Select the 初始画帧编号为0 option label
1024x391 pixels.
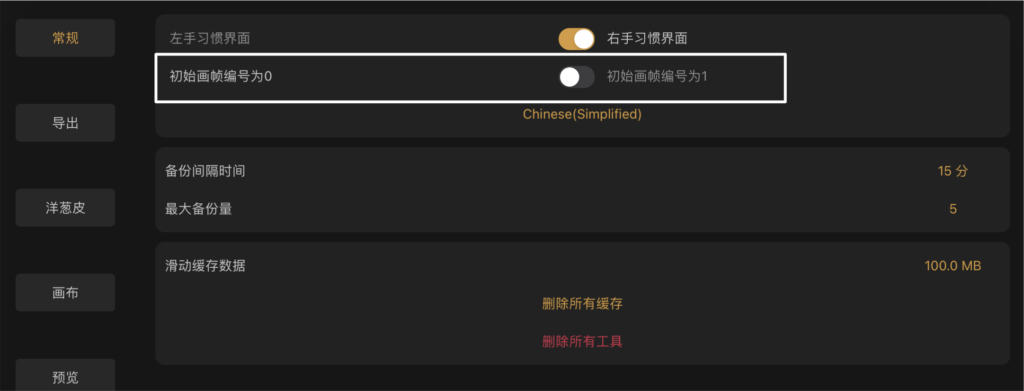click(221, 76)
